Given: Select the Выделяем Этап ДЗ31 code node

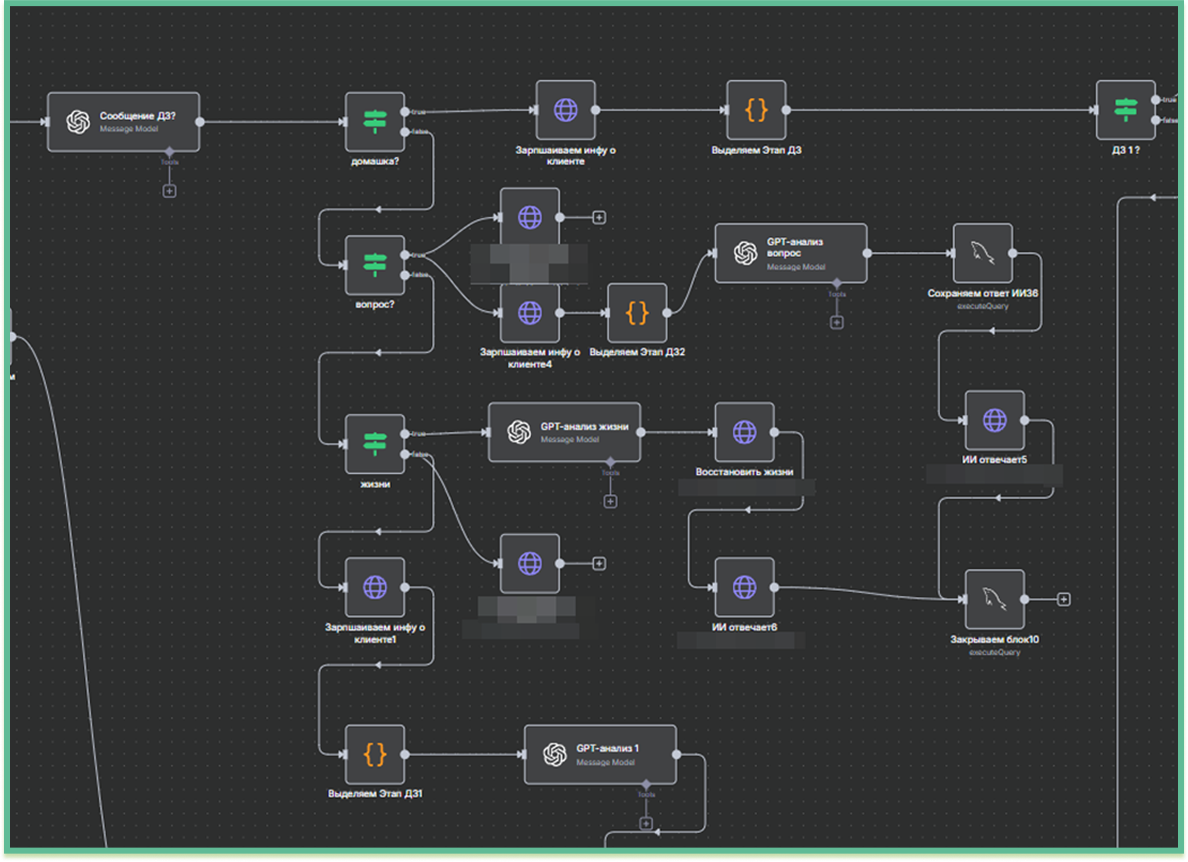Looking at the screenshot, I should tap(375, 754).
